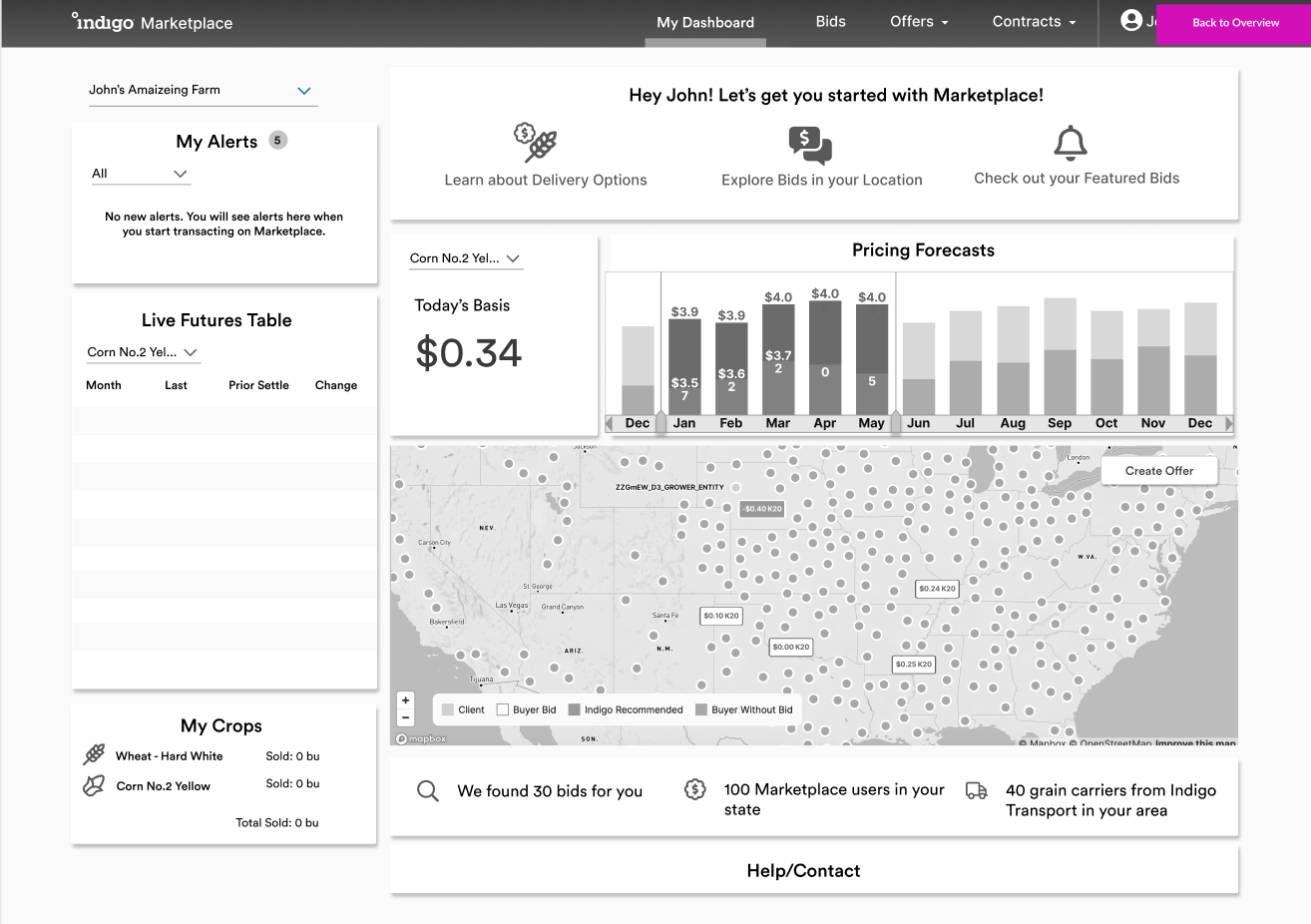The width and height of the screenshot is (1311, 924).
Task: Click the Featured Bids bell icon
Action: coord(1071,143)
